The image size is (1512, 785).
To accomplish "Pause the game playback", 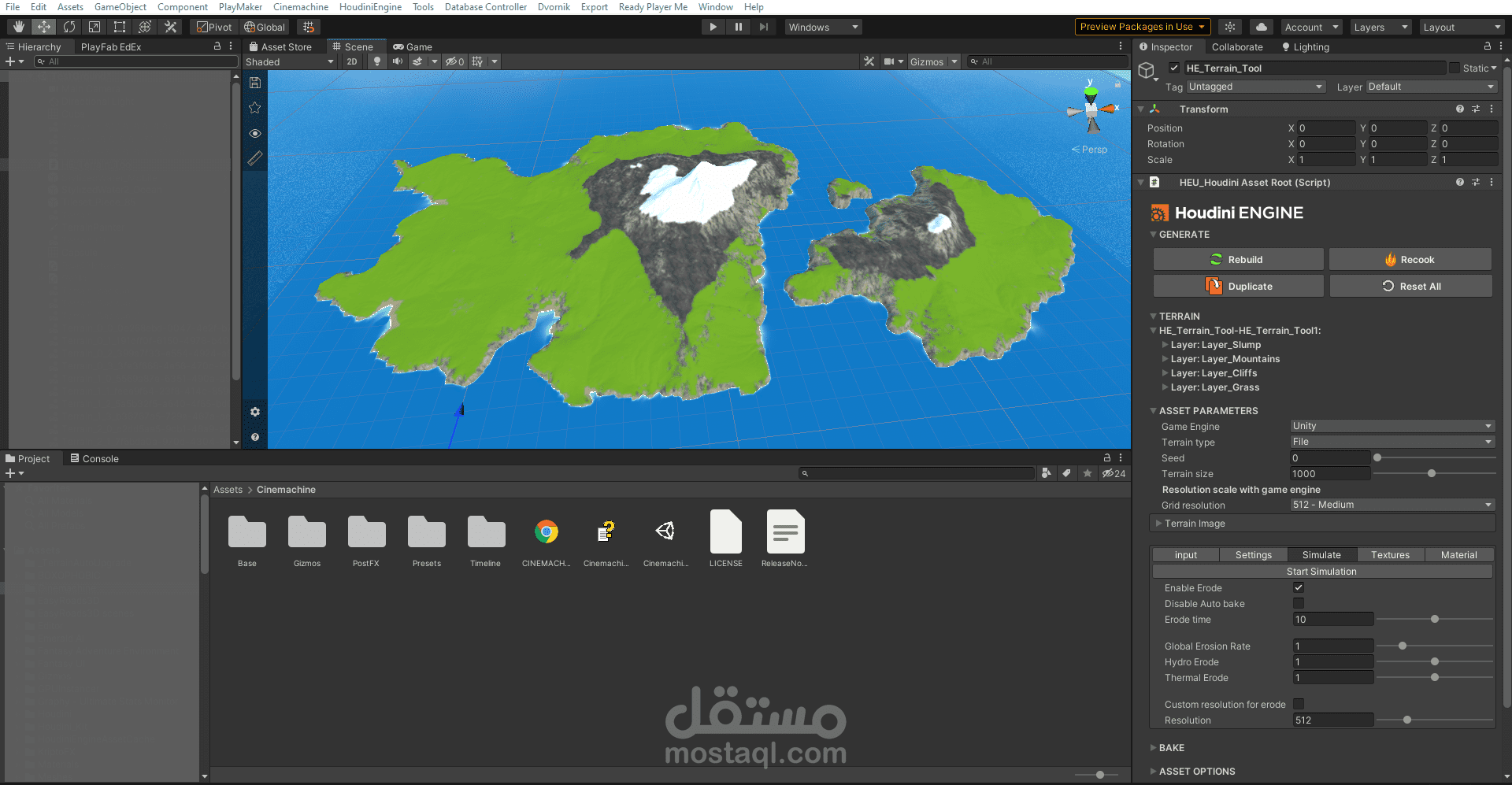I will (738, 27).
